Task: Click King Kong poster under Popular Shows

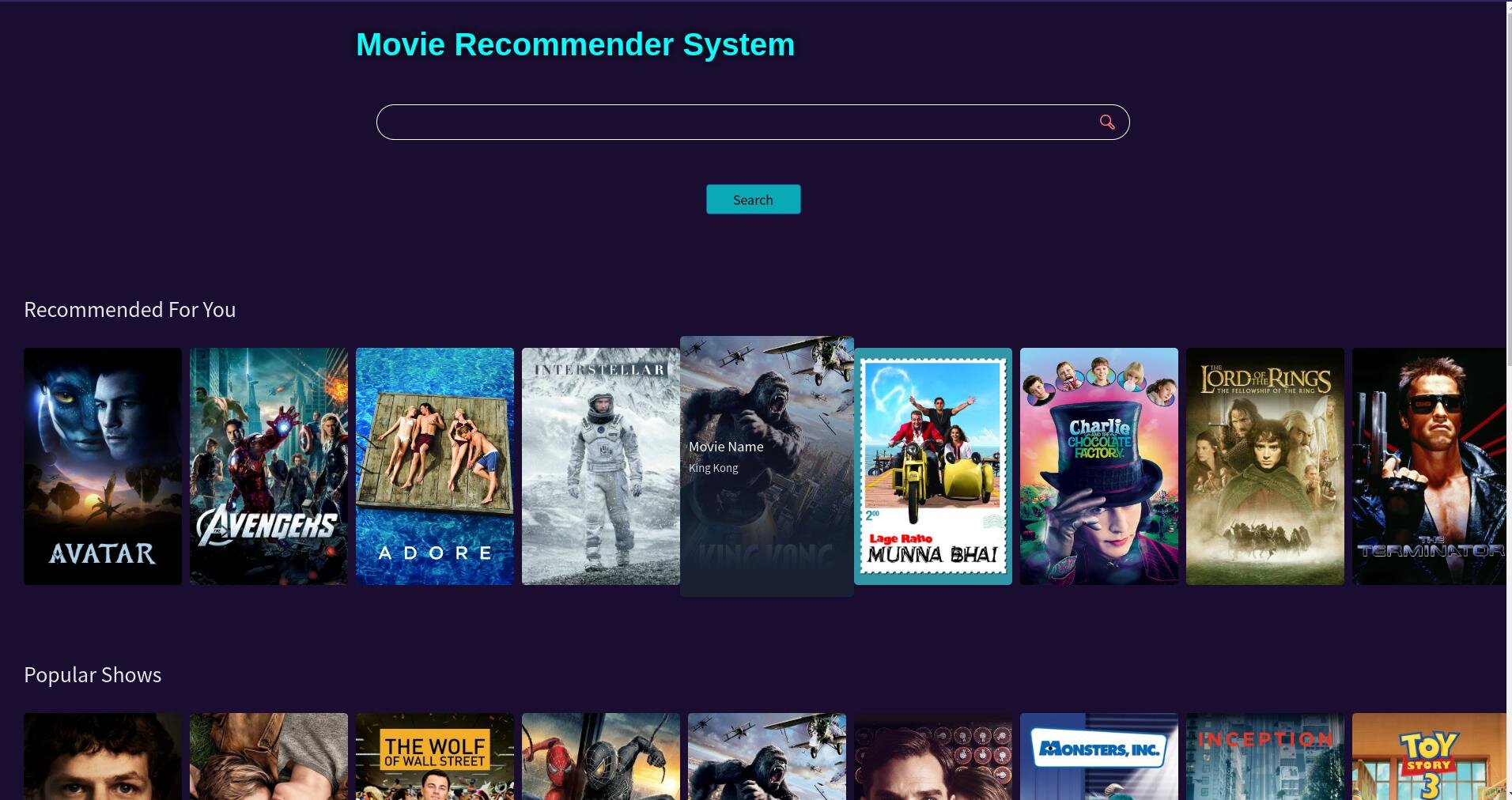Action: click(767, 757)
